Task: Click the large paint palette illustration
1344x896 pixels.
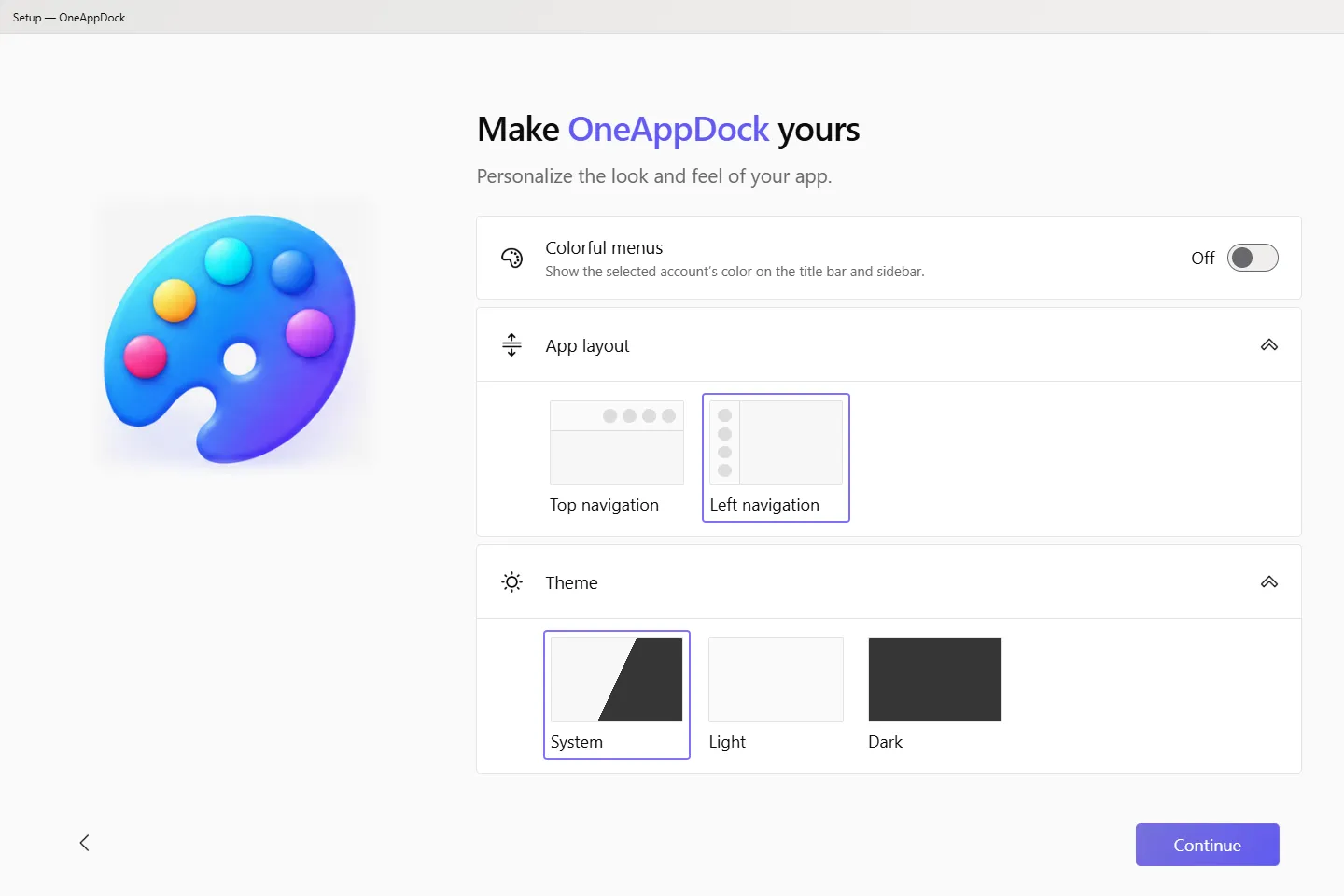Action: 230,338
